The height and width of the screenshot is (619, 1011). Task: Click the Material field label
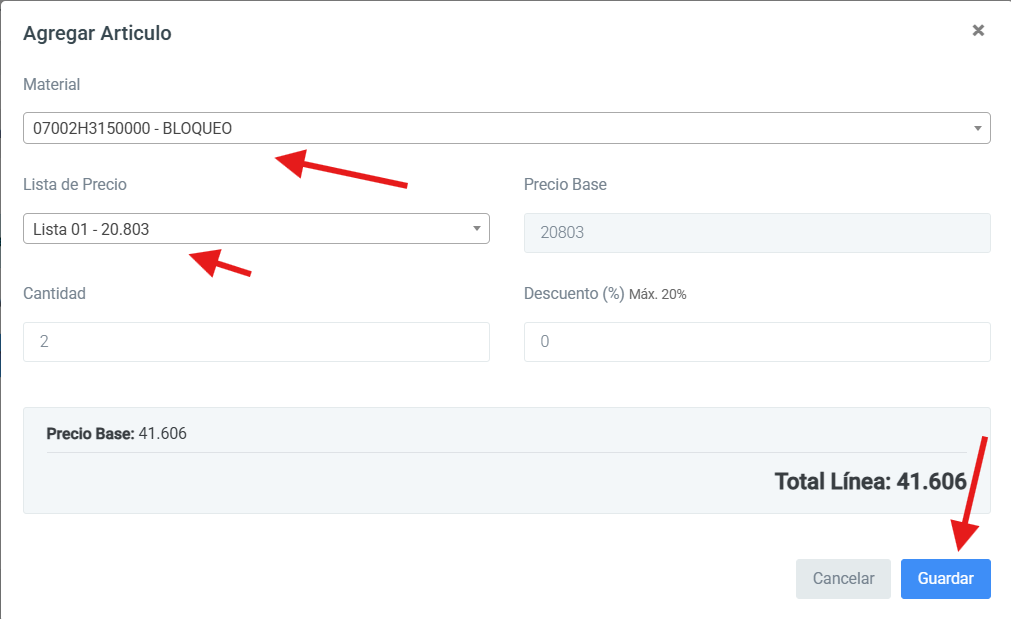click(51, 85)
